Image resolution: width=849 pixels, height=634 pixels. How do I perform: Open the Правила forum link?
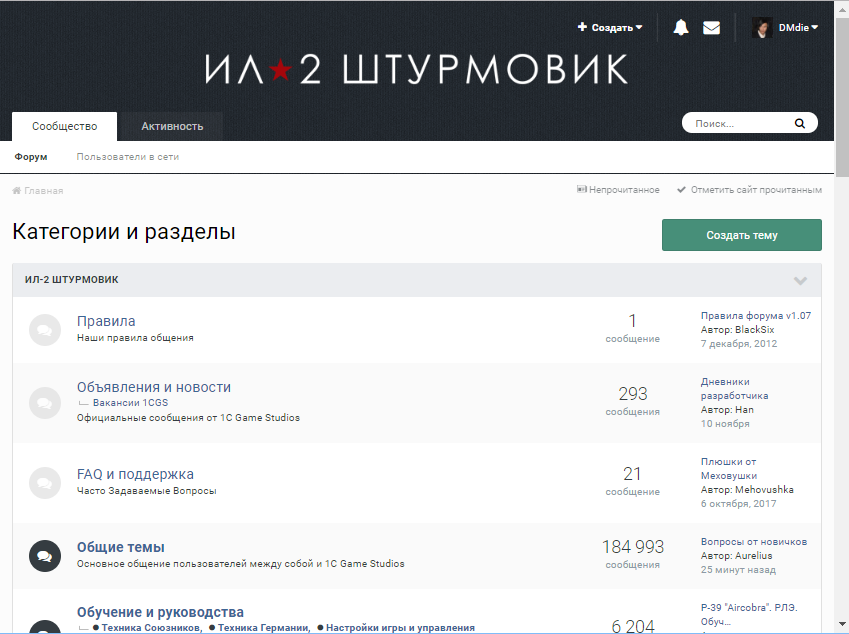tap(106, 321)
